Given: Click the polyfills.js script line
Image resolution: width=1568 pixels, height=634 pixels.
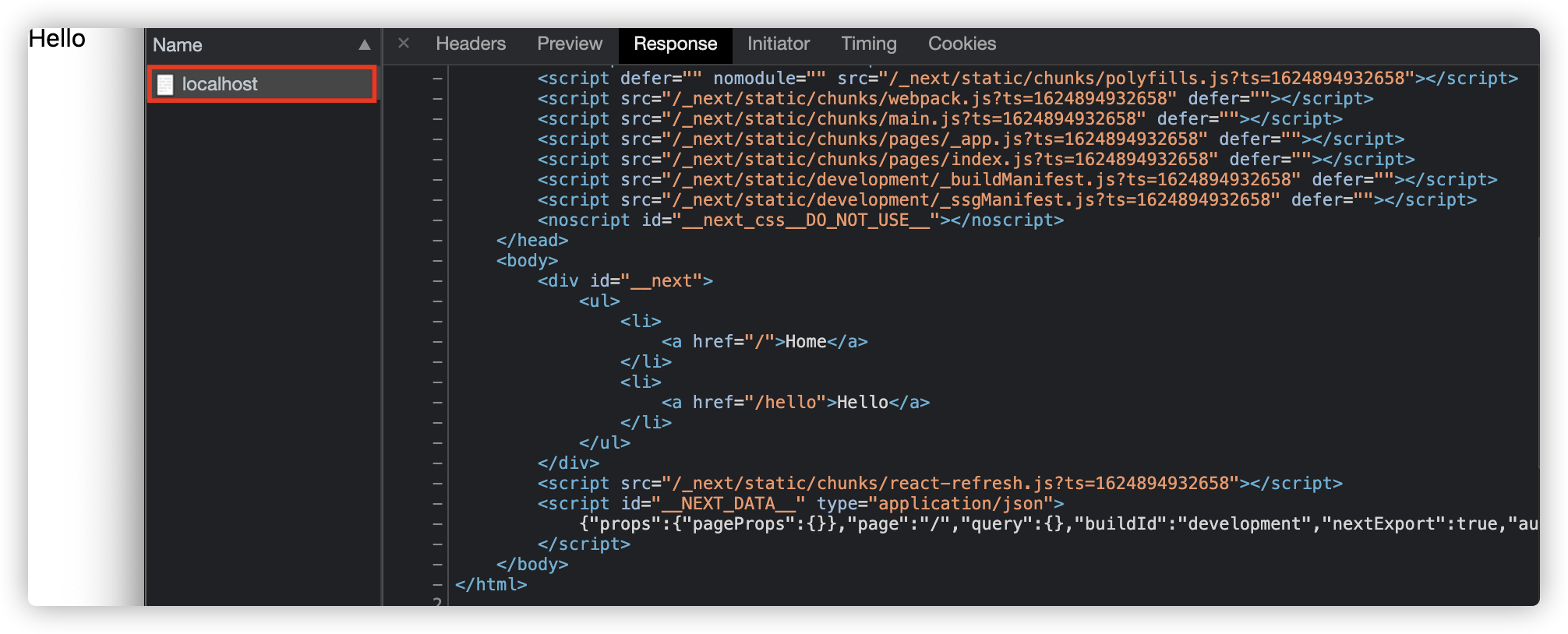Looking at the screenshot, I should point(1027,79).
